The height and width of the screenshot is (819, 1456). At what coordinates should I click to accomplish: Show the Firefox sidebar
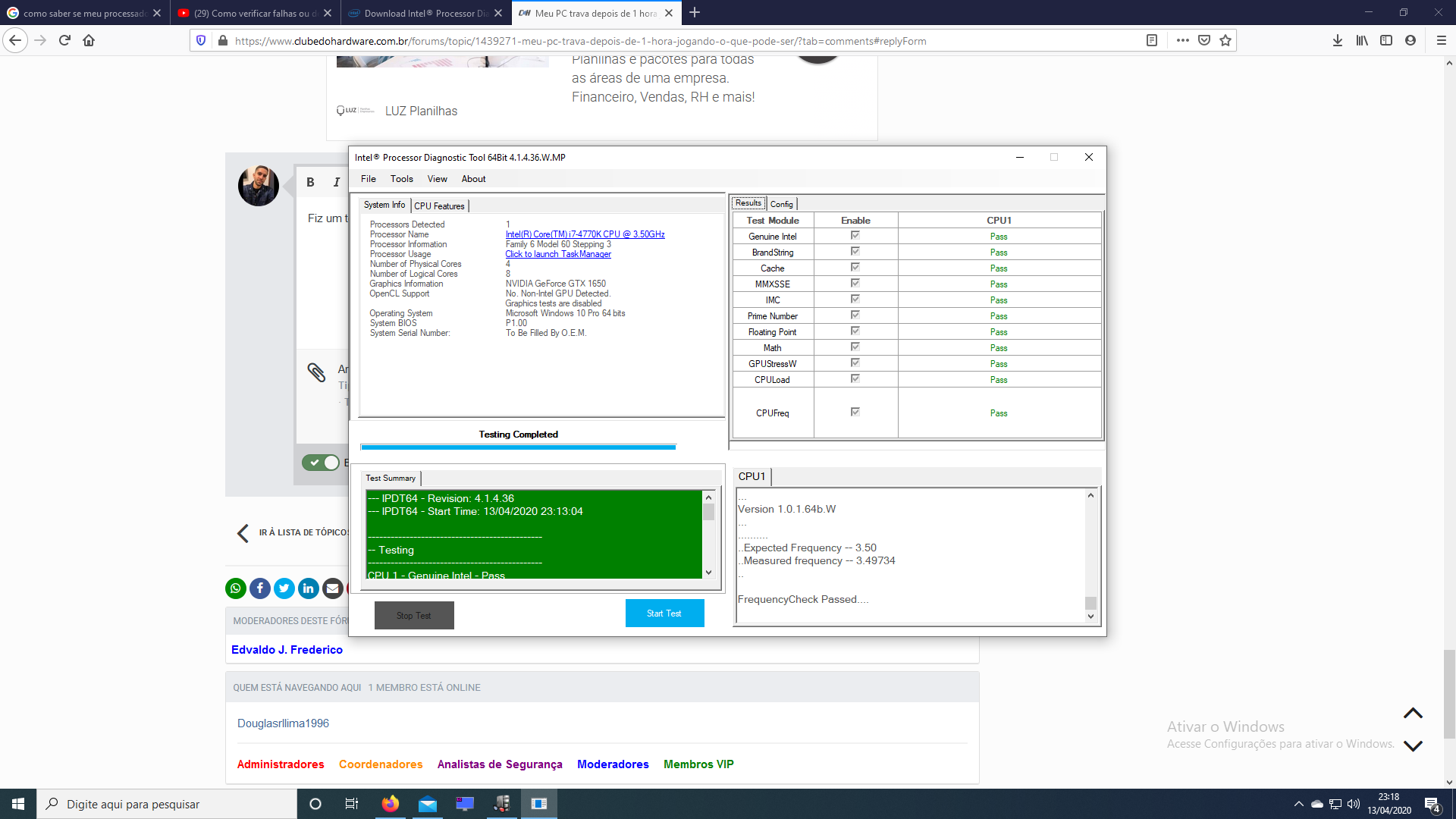pyautogui.click(x=1386, y=41)
